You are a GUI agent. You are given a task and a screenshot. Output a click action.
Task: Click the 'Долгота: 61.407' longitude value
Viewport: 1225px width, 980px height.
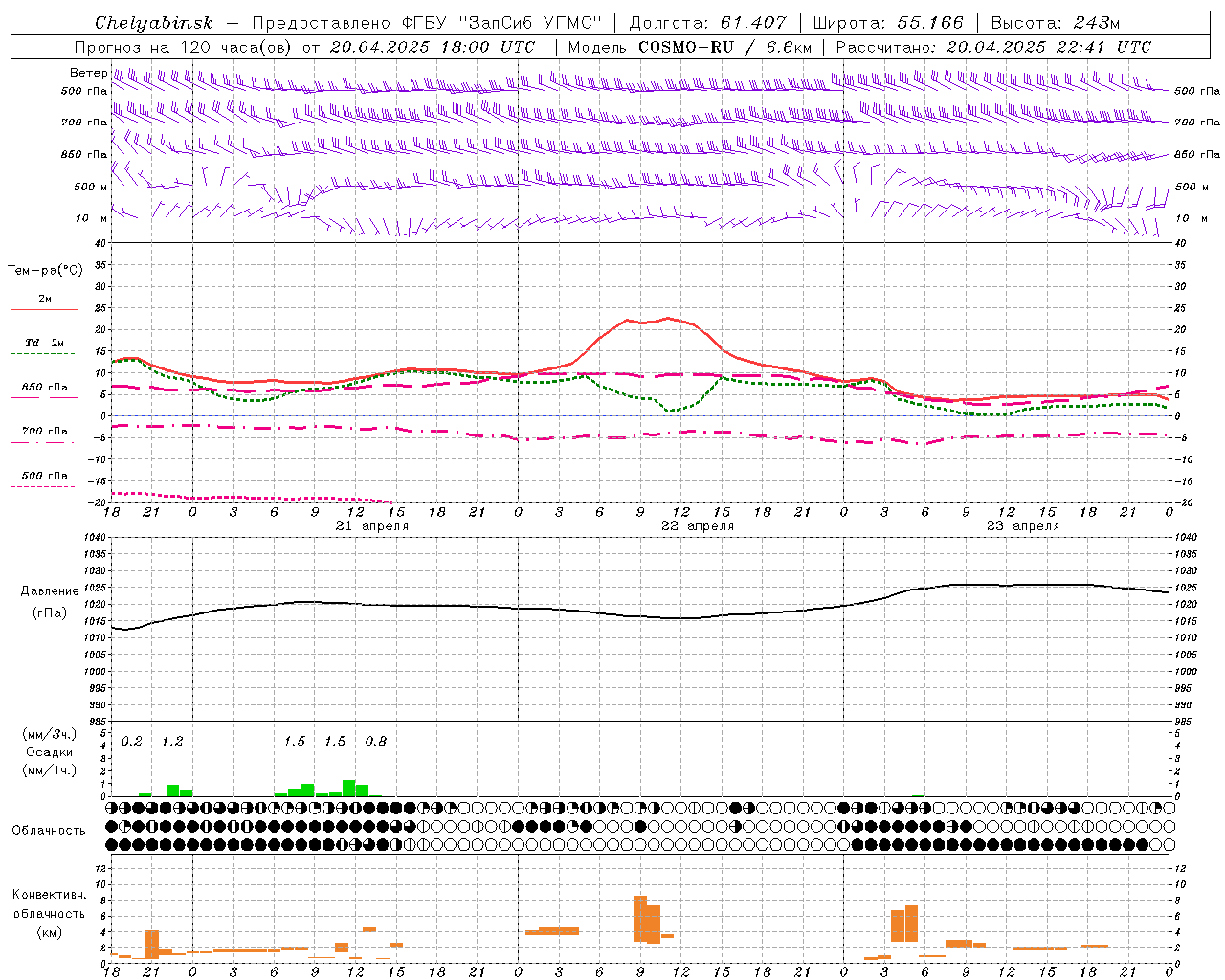point(708,23)
